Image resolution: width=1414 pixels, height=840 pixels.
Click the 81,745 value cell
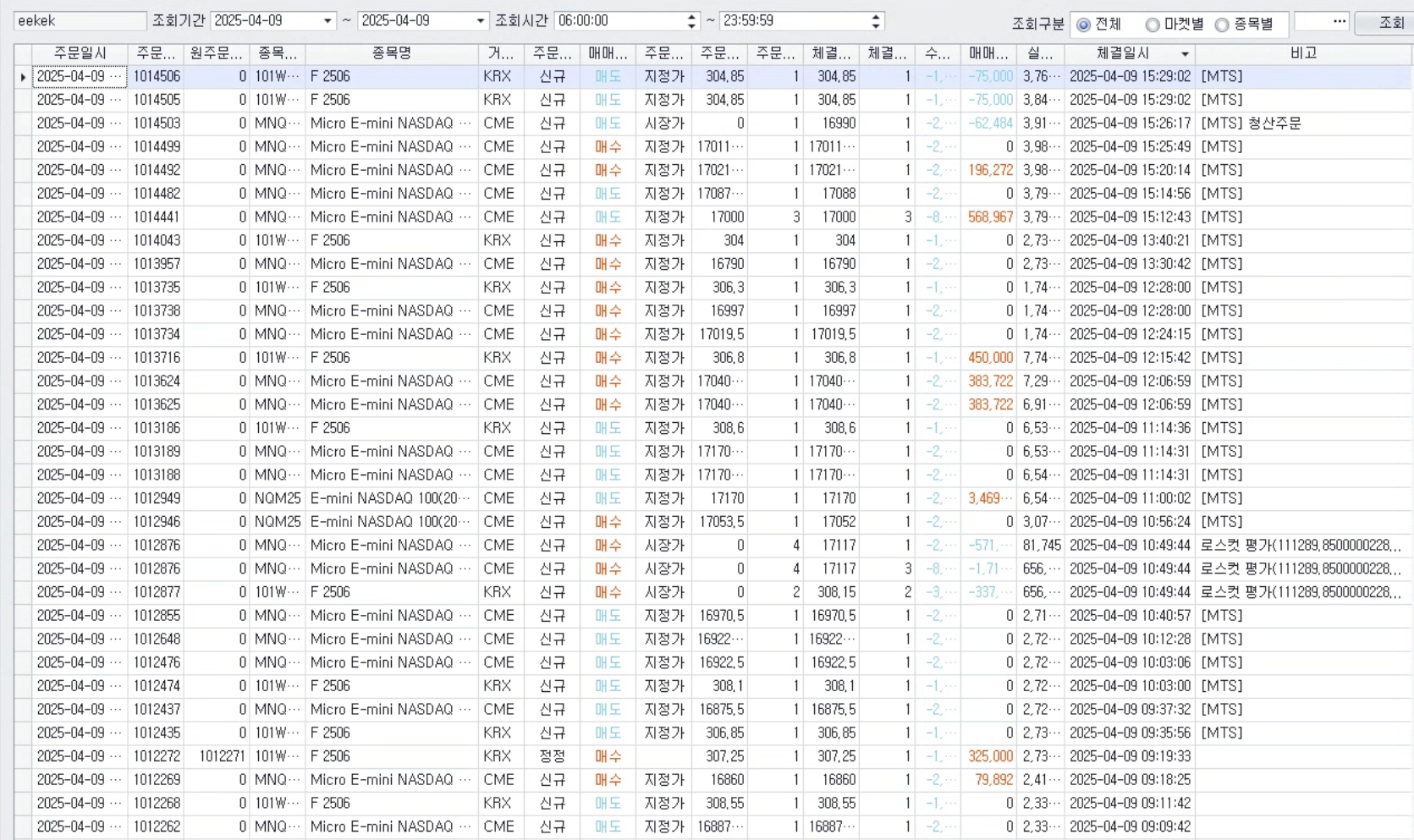point(1041,546)
